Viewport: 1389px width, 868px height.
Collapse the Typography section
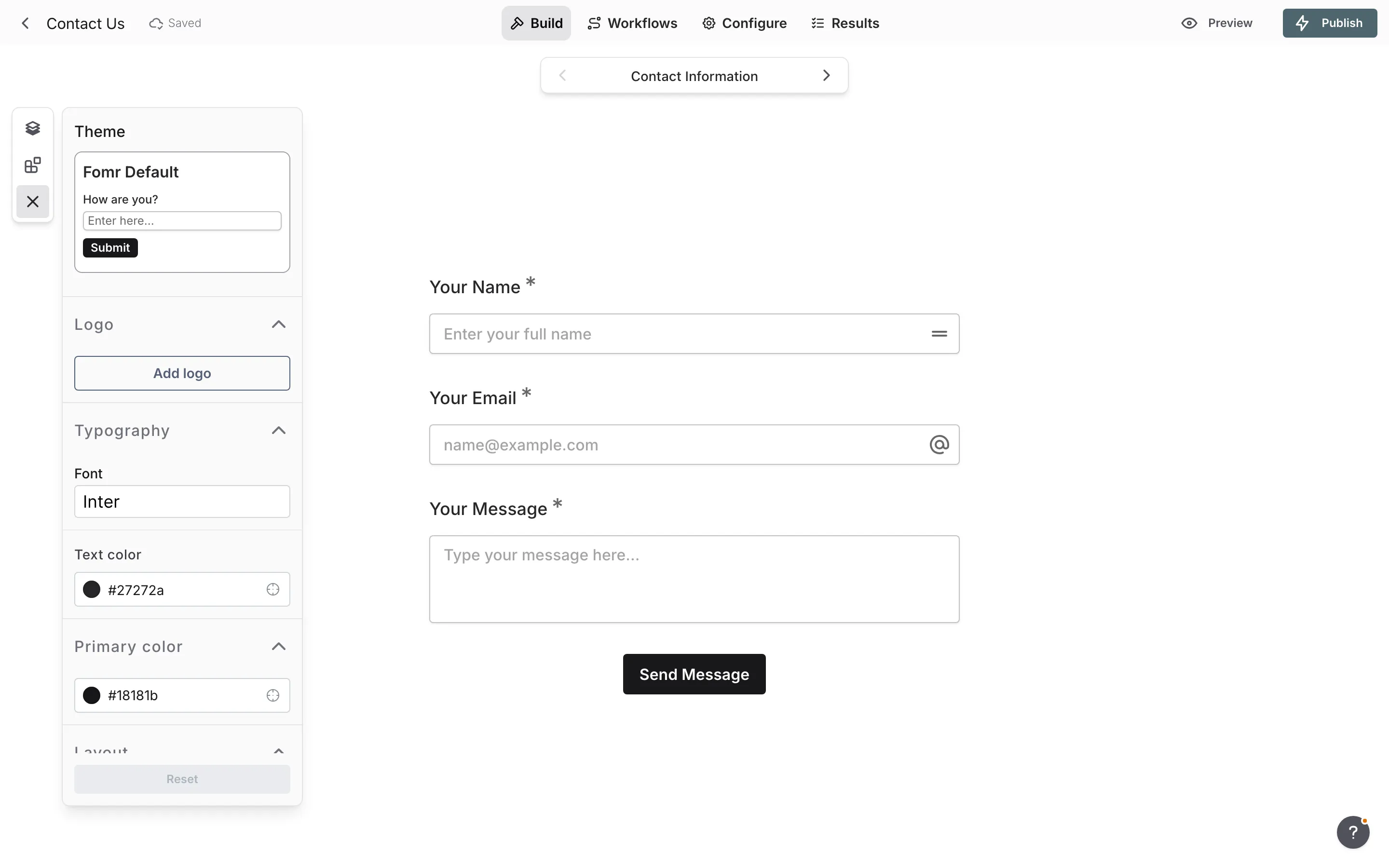coord(278,431)
